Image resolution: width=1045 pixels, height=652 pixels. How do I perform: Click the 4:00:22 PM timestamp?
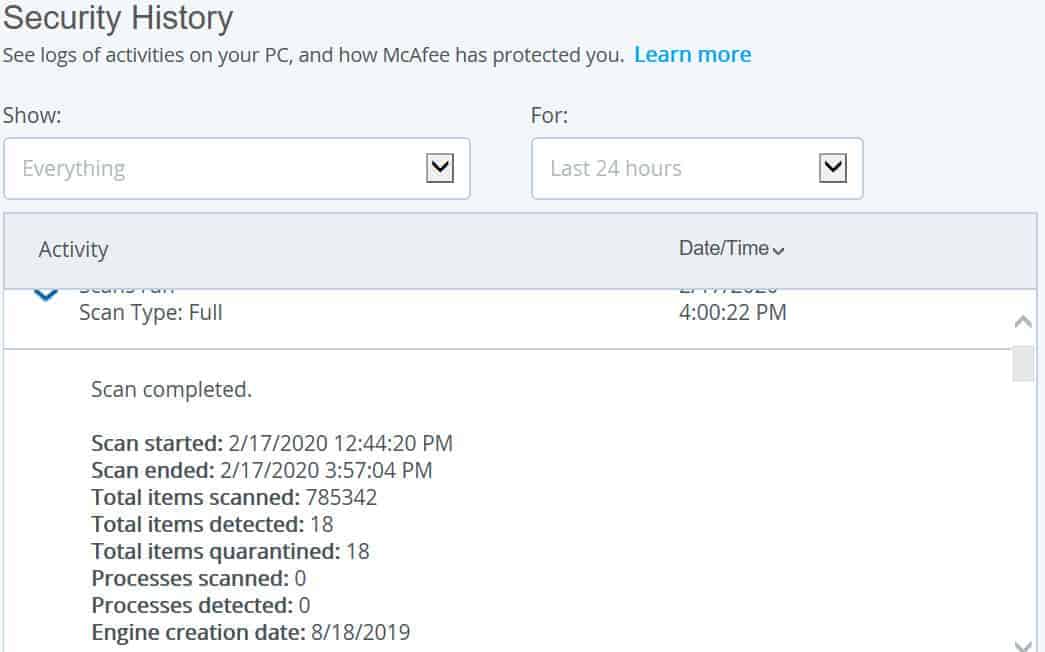(x=732, y=313)
